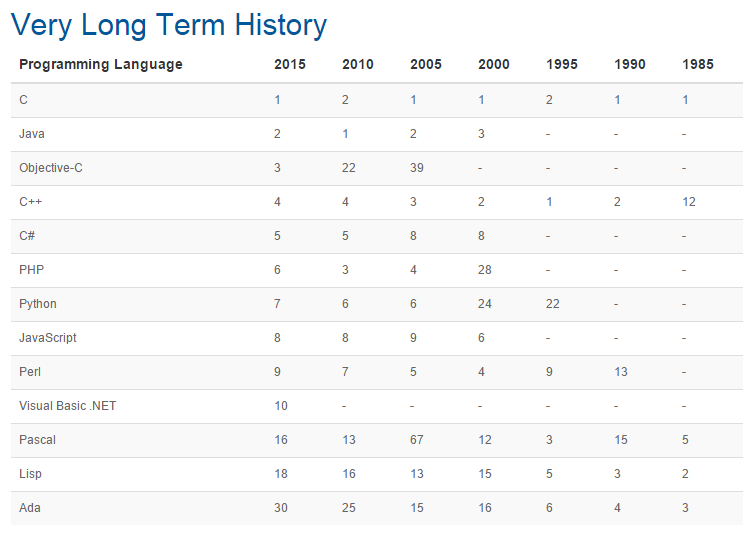Click Pascal's 2005 ranking of 67
This screenshot has width=755, height=536.
[x=417, y=440]
